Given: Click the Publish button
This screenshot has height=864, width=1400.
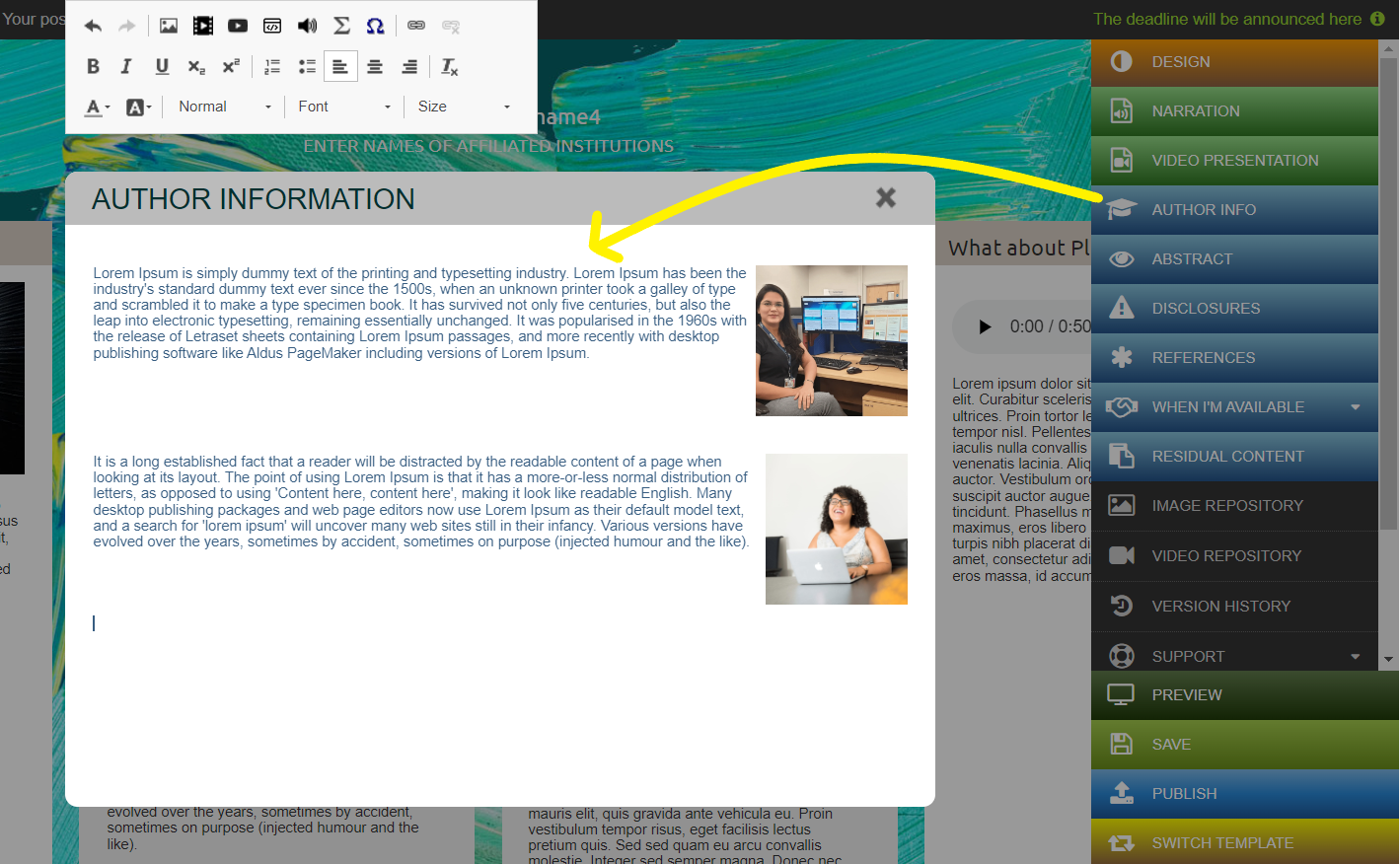Looking at the screenshot, I should [1245, 794].
